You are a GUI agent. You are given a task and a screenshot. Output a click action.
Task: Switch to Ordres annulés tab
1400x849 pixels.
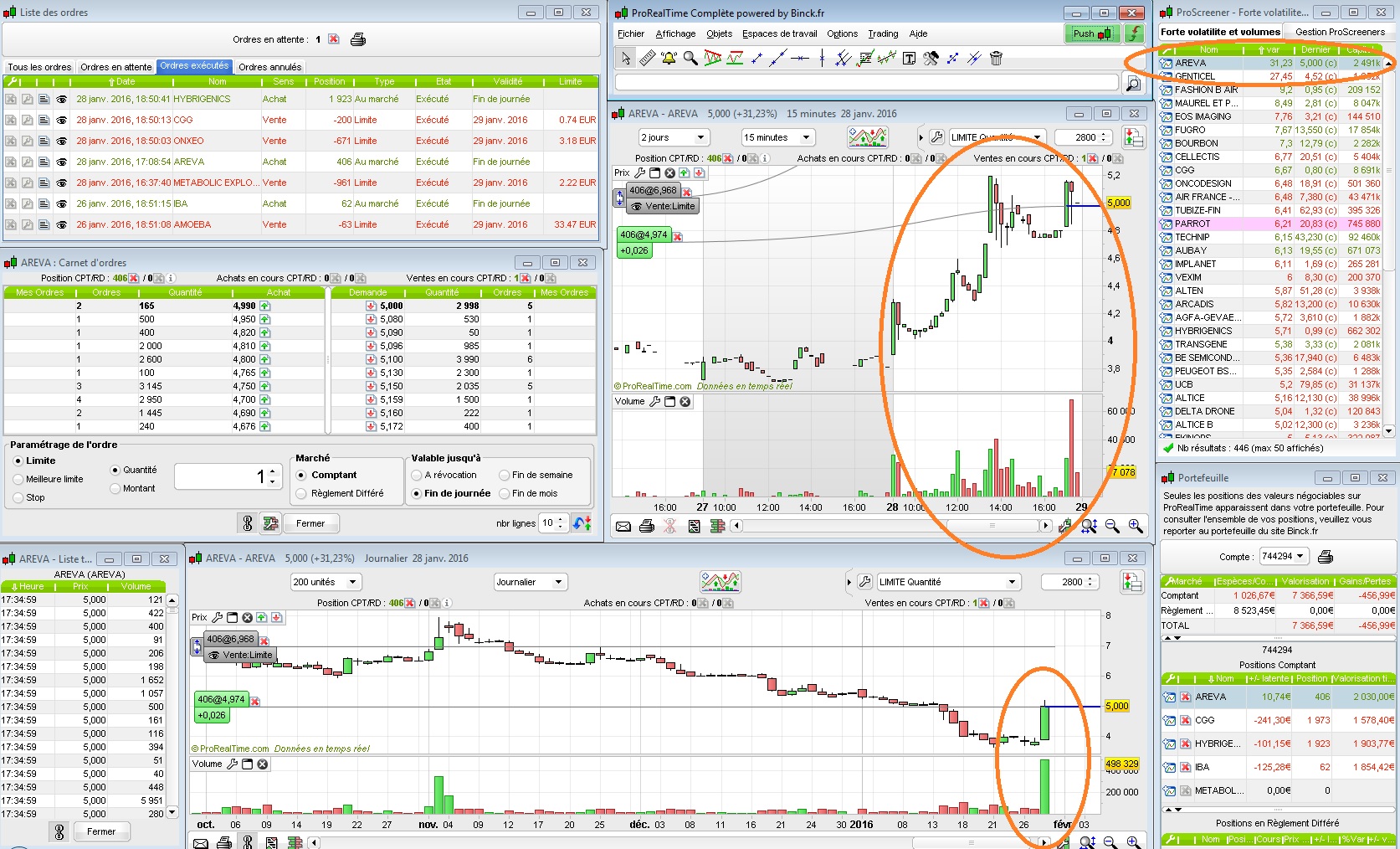tap(269, 67)
